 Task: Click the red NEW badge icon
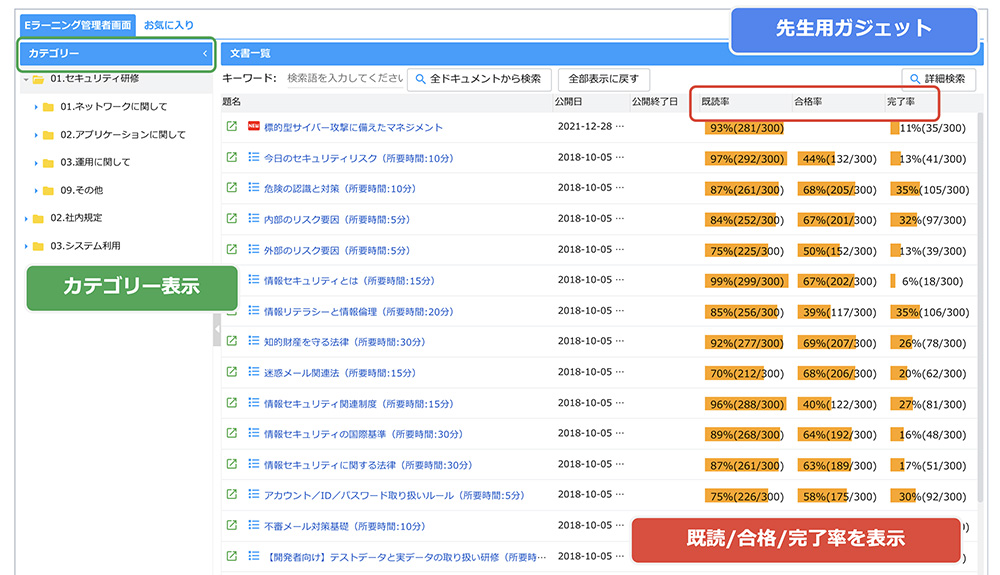253,127
